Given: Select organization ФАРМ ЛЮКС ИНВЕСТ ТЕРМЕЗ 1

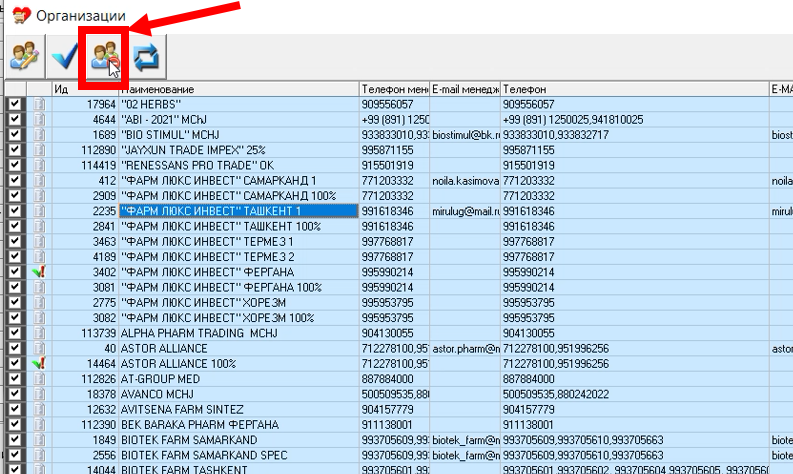Looking at the screenshot, I should point(239,241).
